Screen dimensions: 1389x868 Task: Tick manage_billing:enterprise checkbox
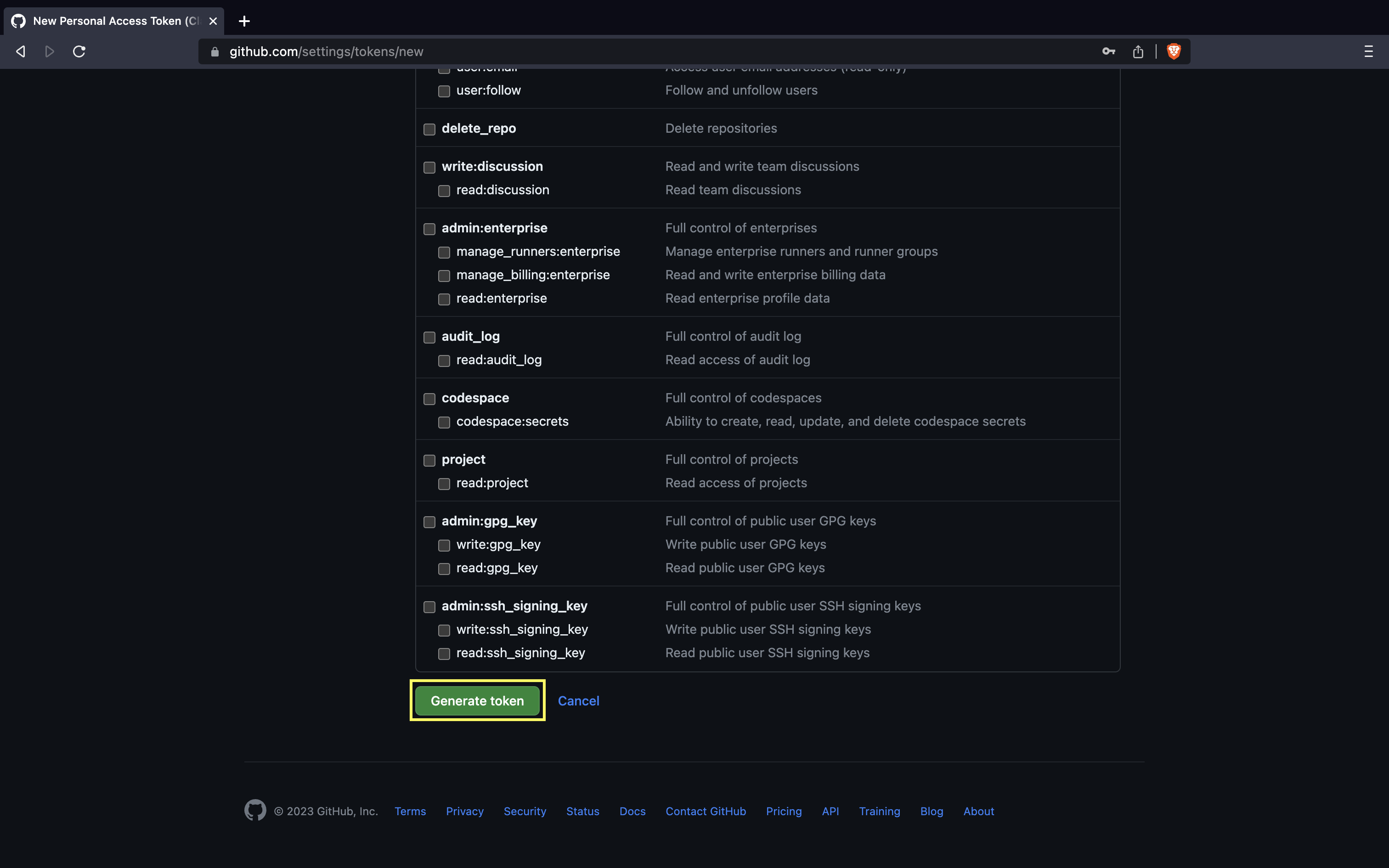(x=444, y=276)
